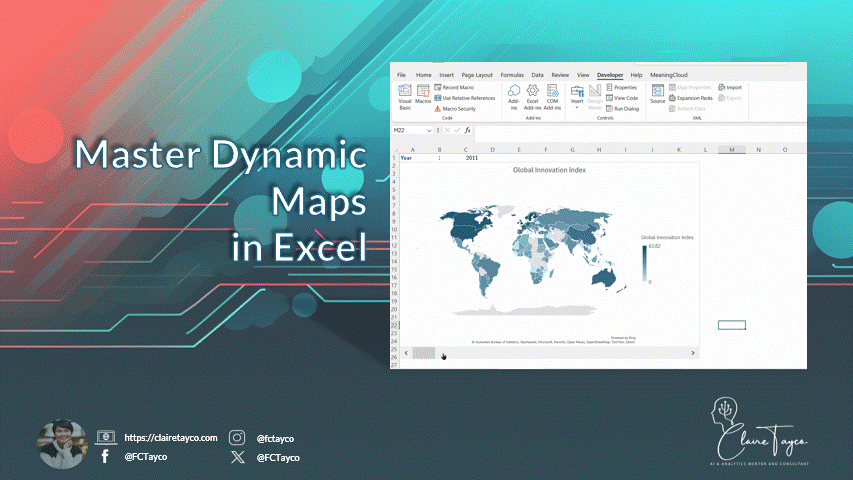
Task: Click the Instagram handle @fctayco
Action: tap(275, 439)
